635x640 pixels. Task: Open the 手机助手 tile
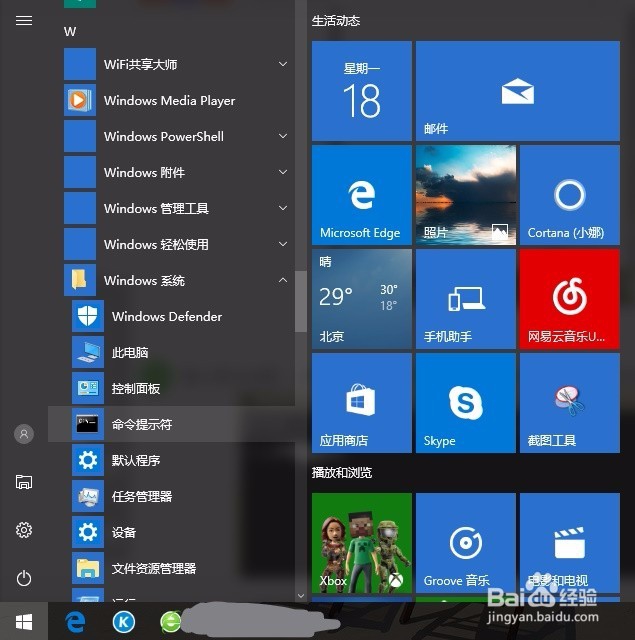point(466,299)
